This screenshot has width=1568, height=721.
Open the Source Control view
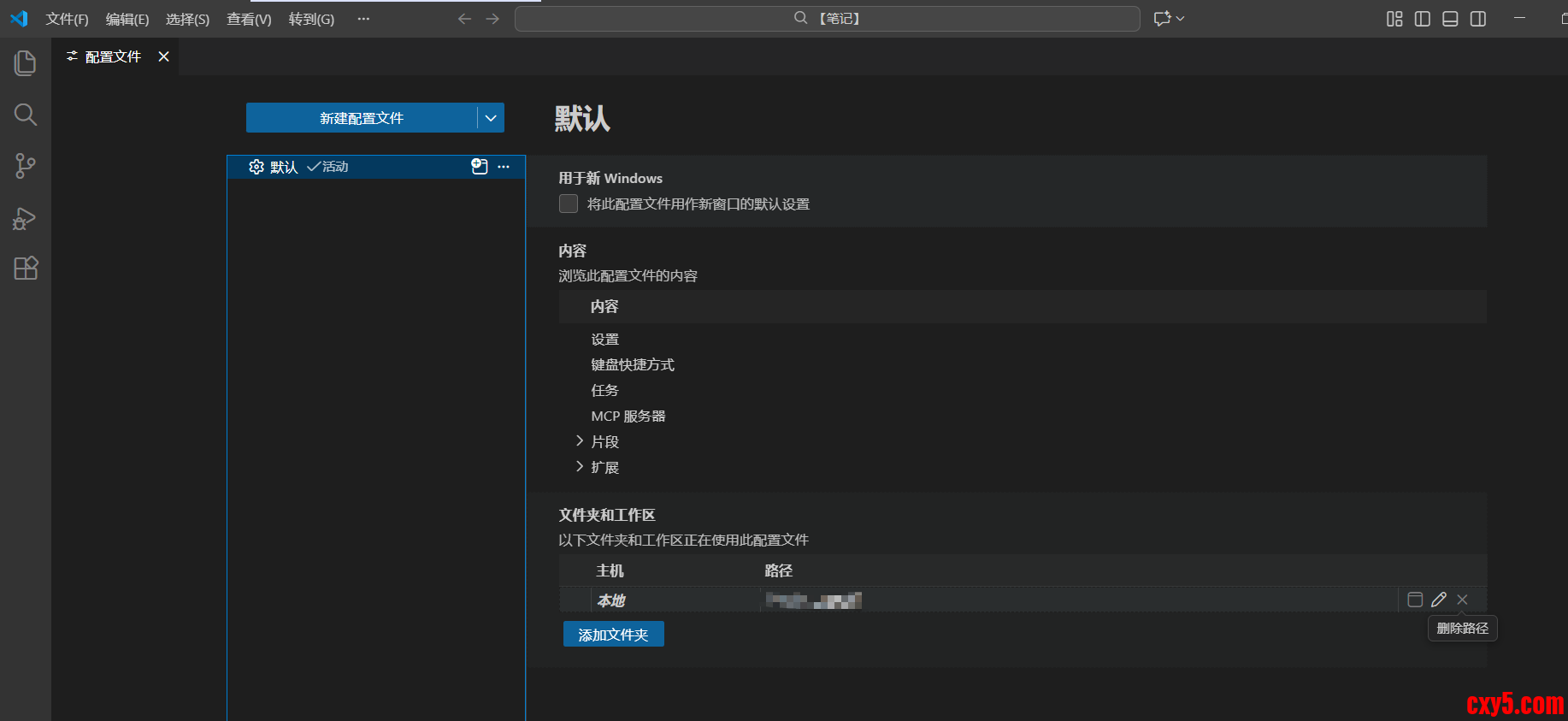[x=26, y=166]
